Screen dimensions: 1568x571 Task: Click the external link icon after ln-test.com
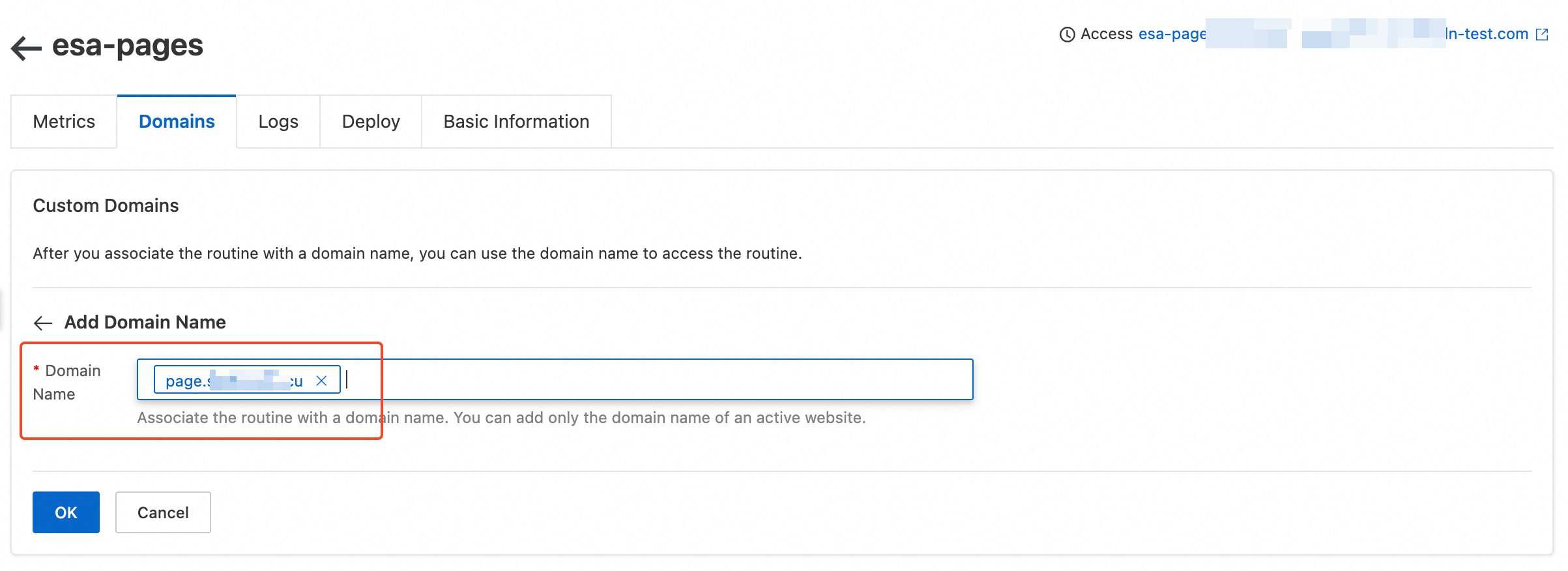click(1542, 35)
